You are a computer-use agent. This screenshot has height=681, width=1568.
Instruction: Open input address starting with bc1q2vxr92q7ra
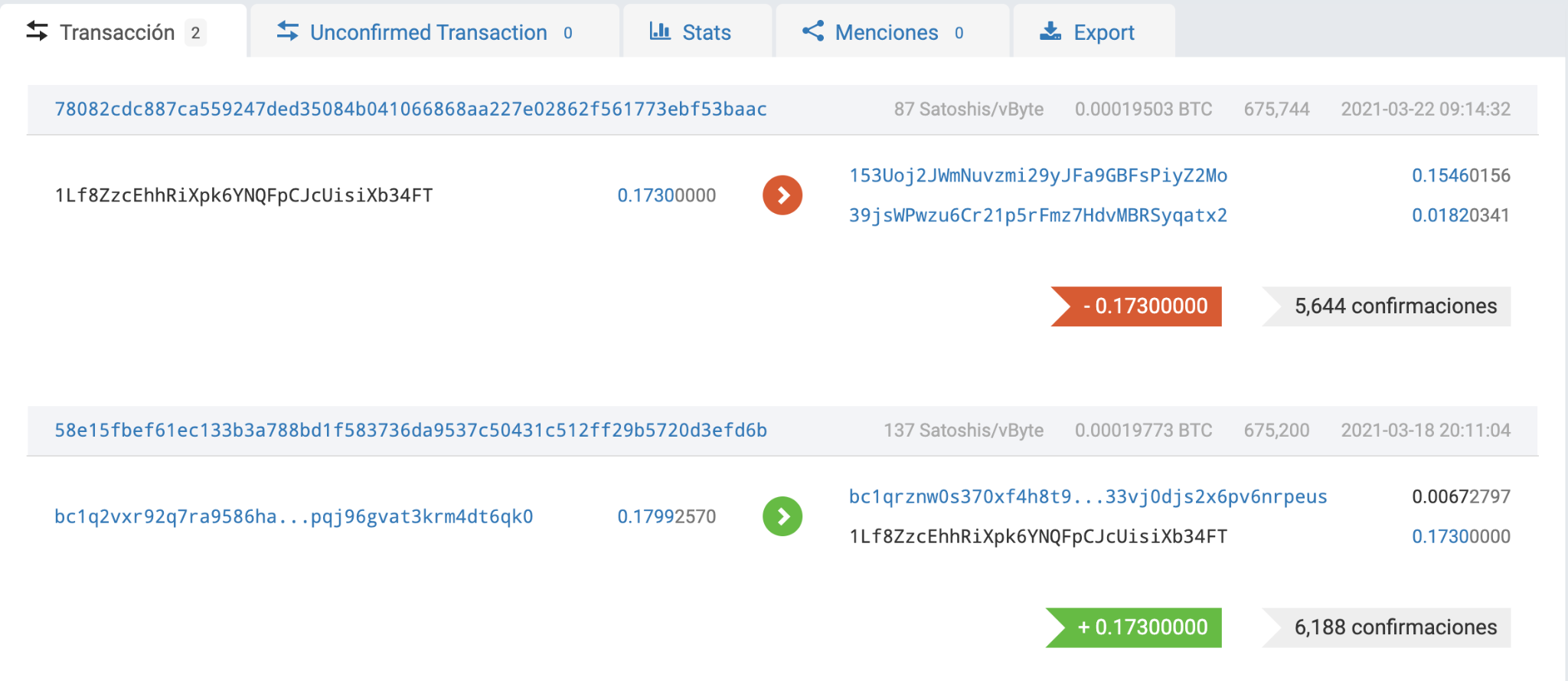pos(293,516)
